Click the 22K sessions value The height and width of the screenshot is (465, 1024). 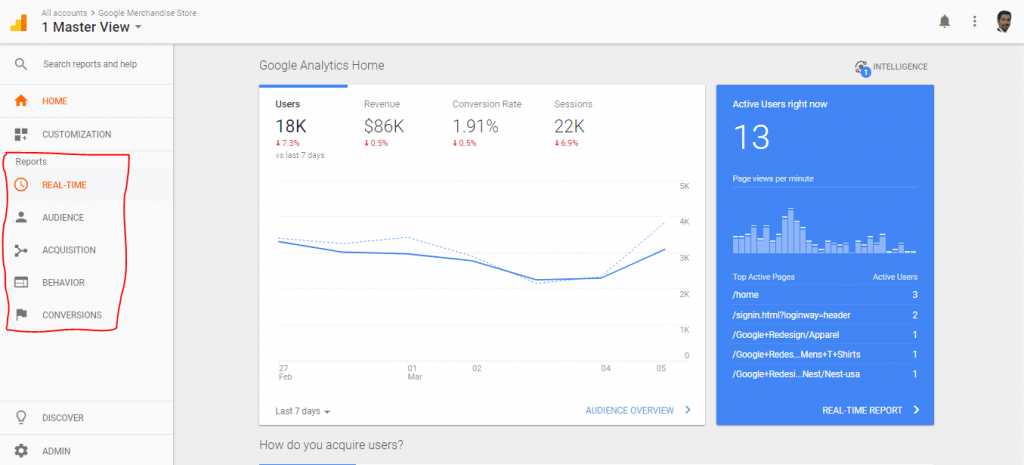tap(569, 126)
